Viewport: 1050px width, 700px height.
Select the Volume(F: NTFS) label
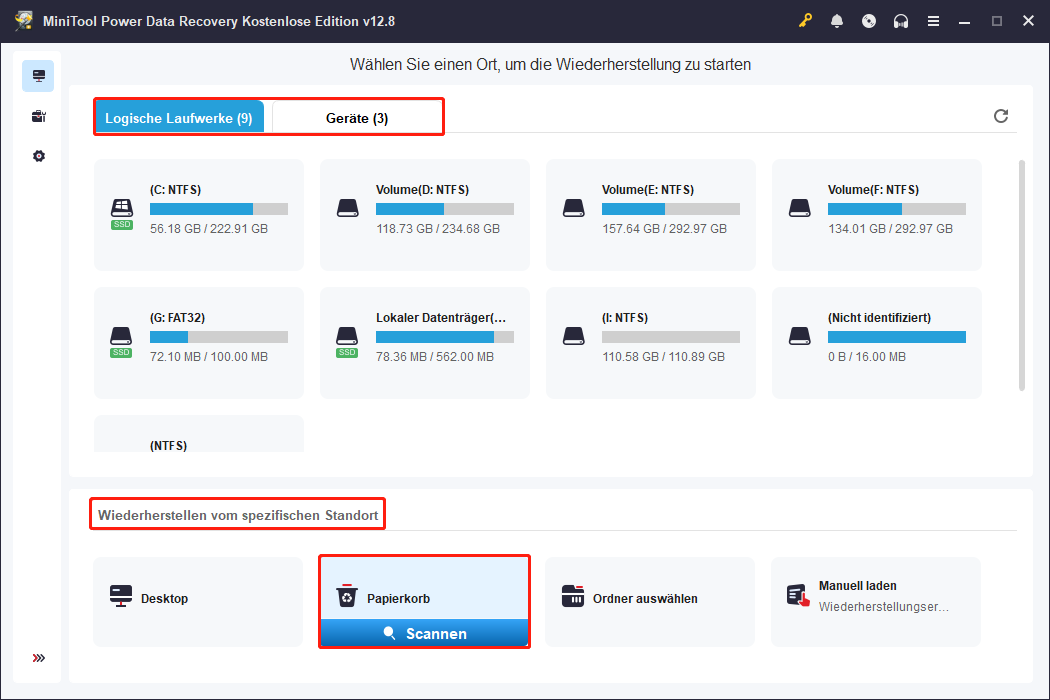pos(873,190)
